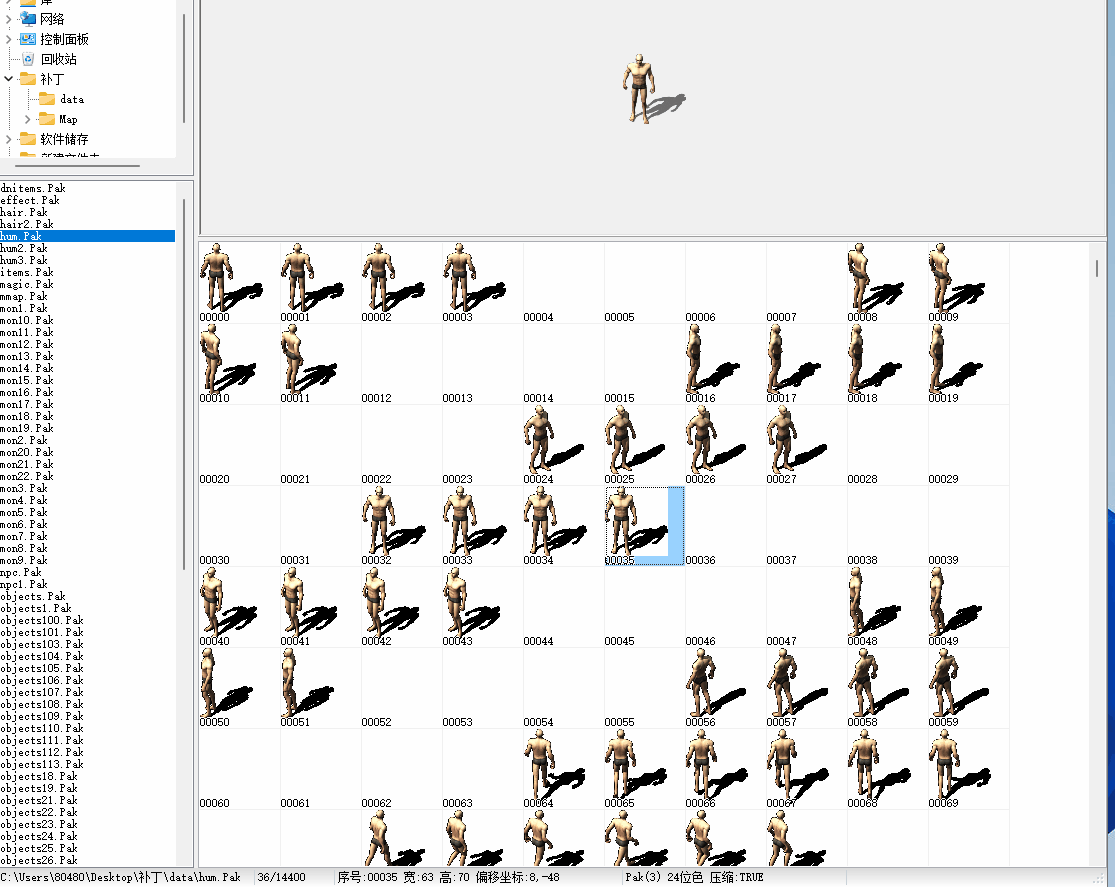Click the Pak file list vertical scrollbar
This screenshot has height=887, width=1115.
pos(184,384)
